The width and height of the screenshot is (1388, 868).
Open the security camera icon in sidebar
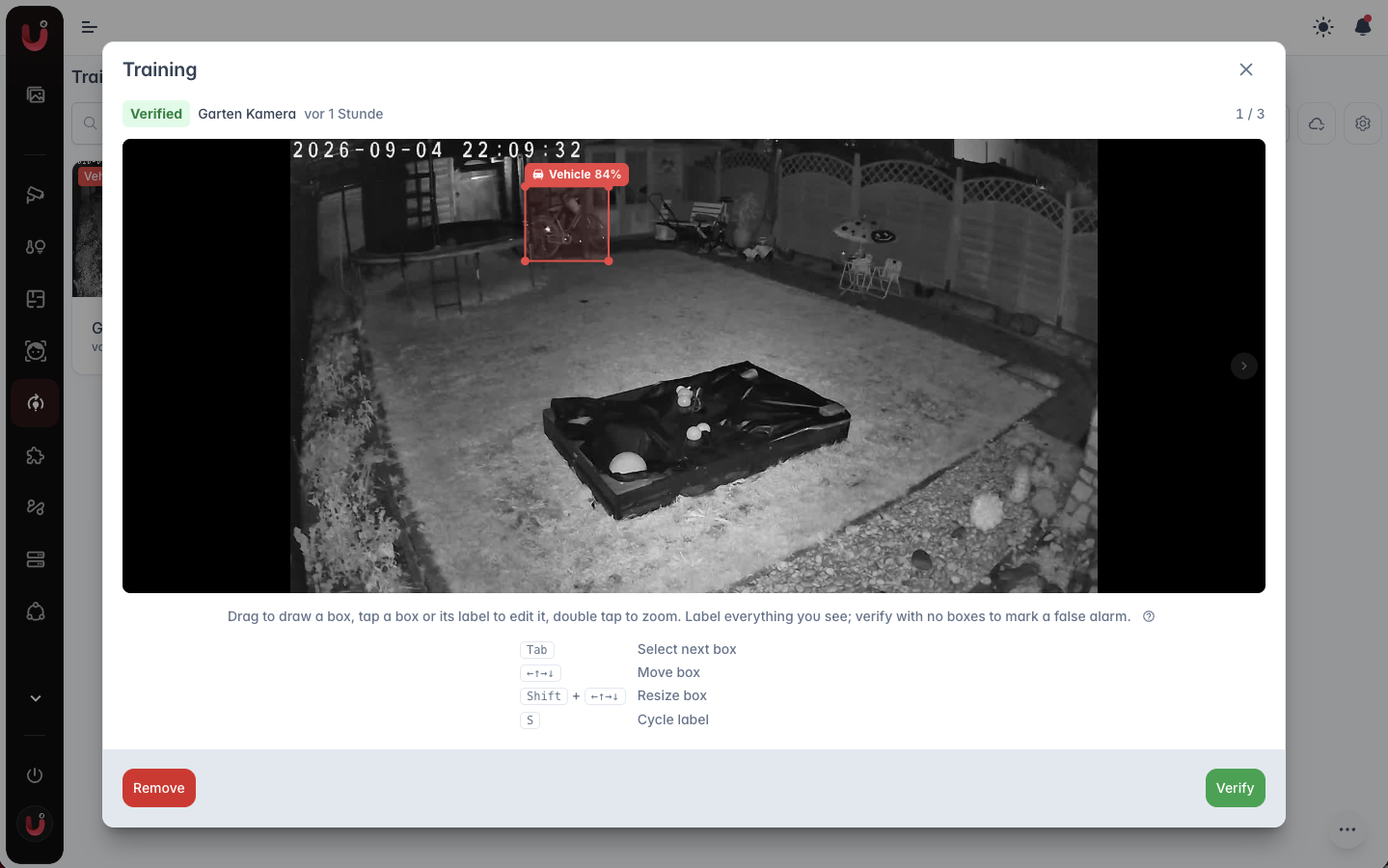(x=36, y=195)
